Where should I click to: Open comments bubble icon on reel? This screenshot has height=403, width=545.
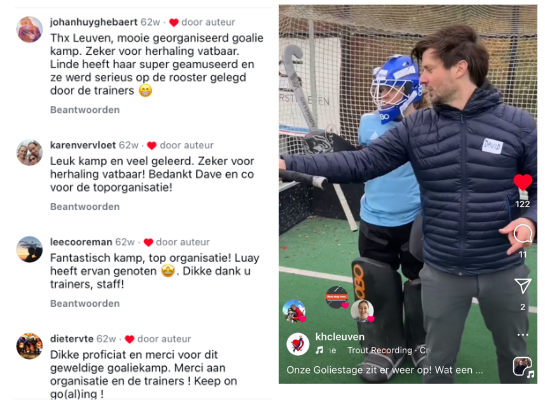point(522,234)
